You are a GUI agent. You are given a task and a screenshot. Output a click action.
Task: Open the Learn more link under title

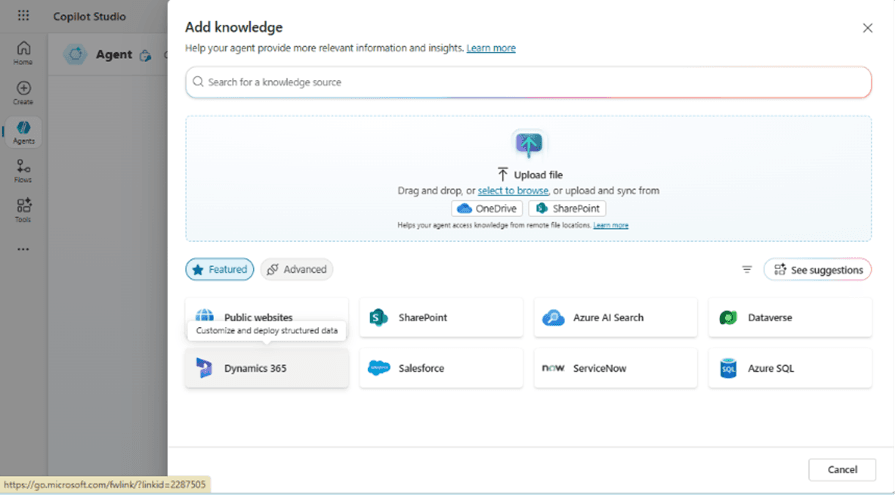coord(491,48)
